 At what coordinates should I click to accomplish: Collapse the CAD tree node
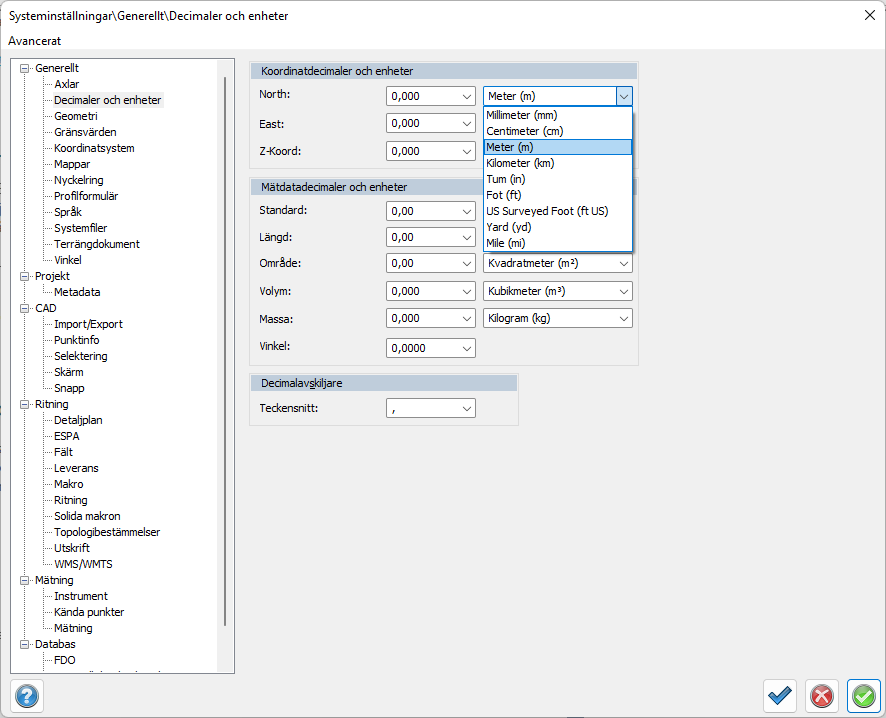point(25,308)
